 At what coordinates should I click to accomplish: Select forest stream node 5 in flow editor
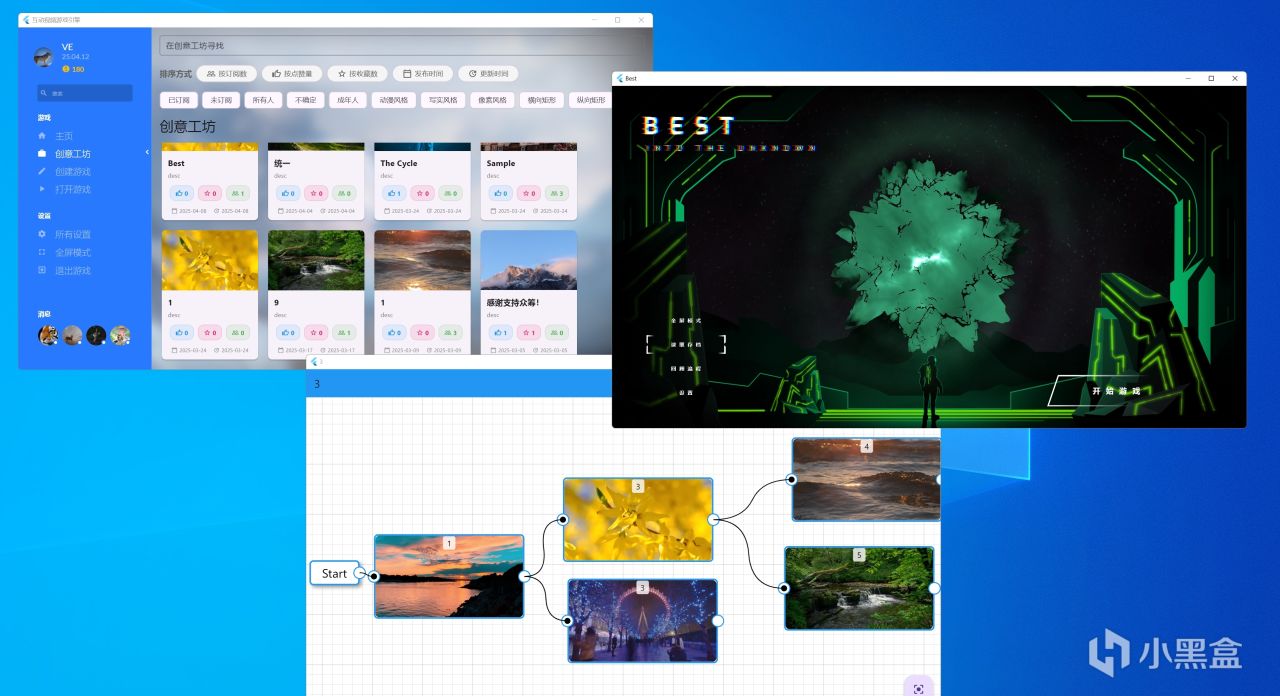point(859,588)
